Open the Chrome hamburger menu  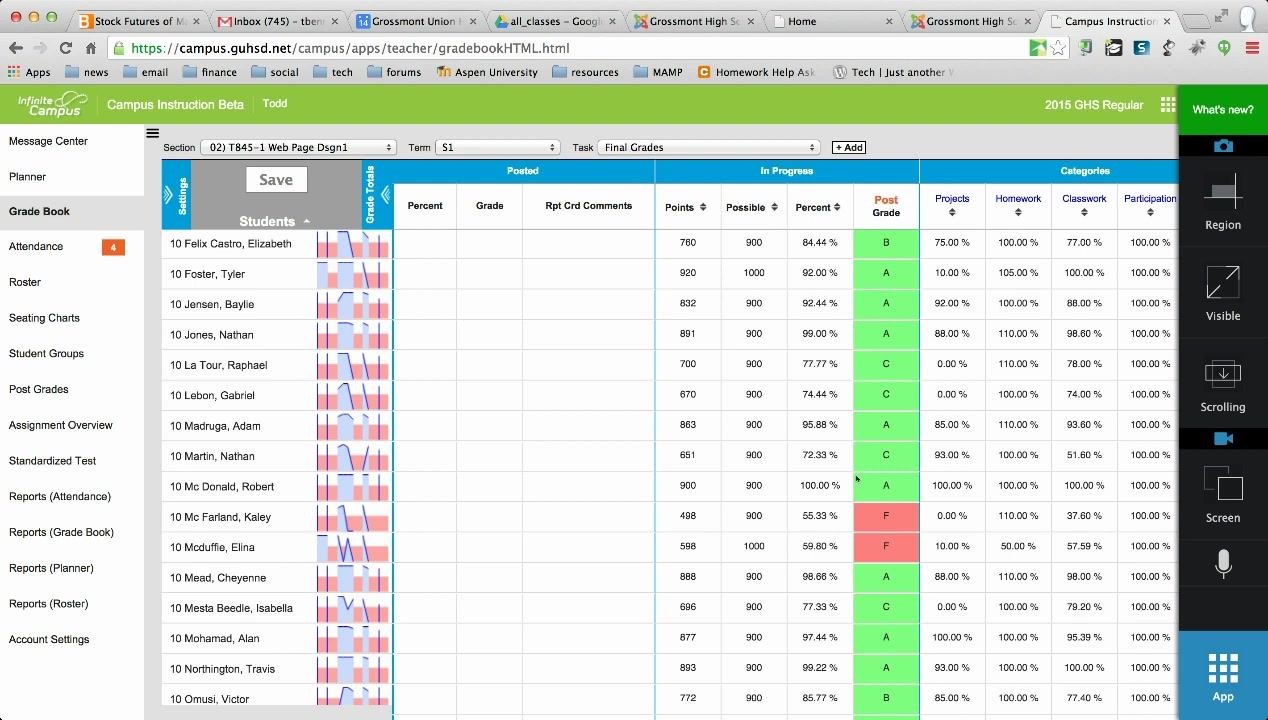tap(1252, 48)
